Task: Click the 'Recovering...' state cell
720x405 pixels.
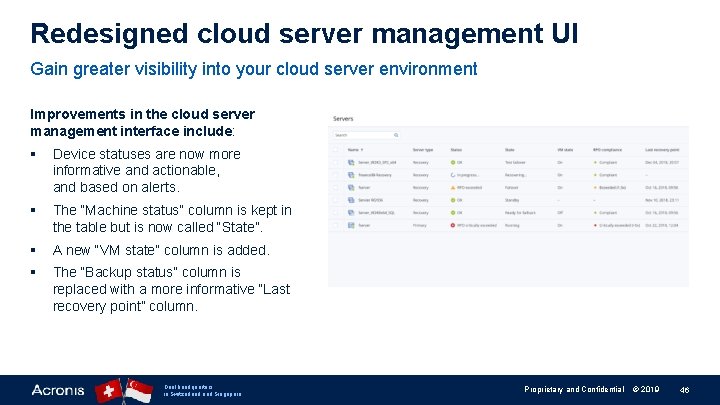Action: click(x=515, y=175)
